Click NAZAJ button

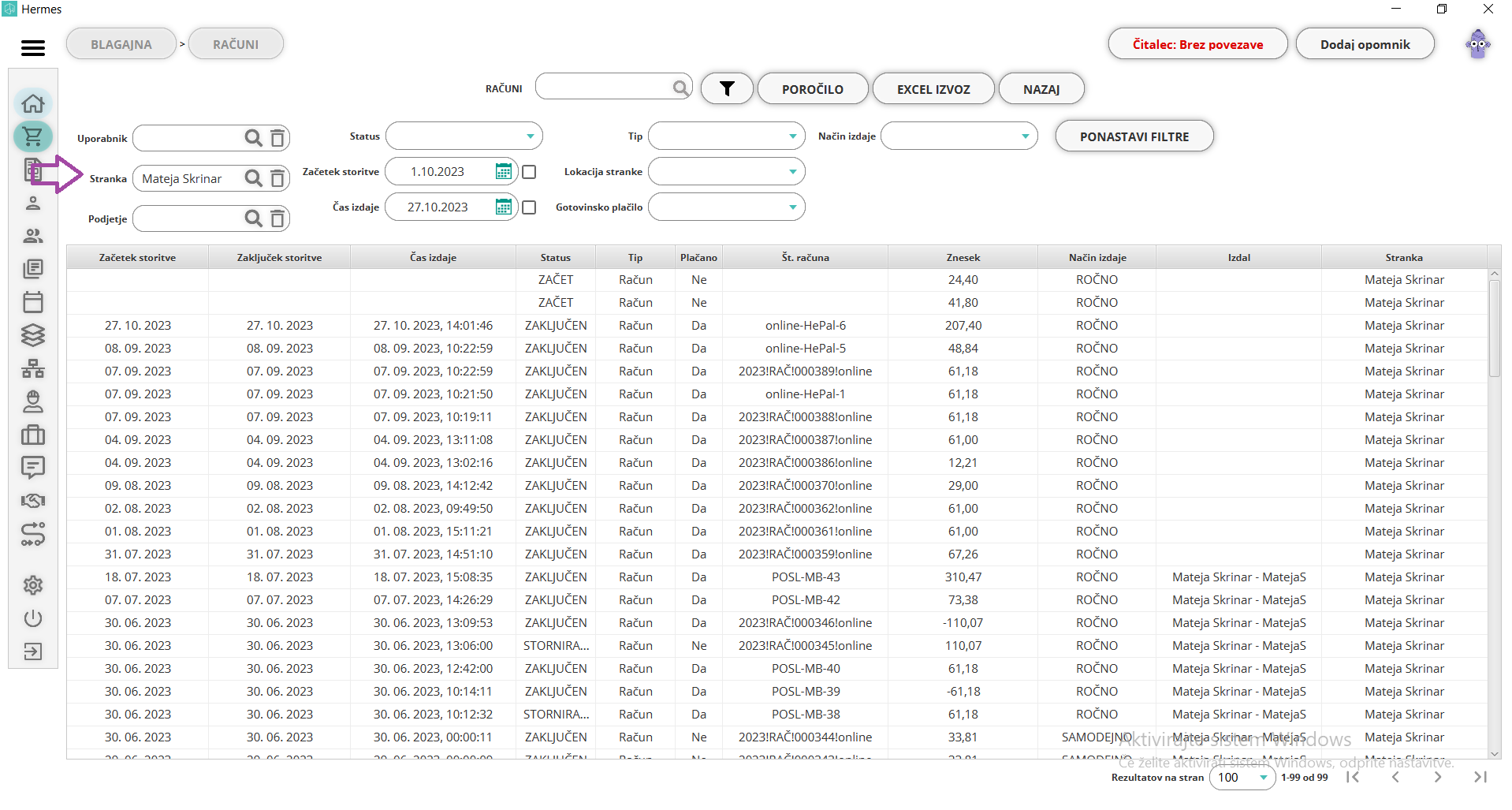pos(1041,88)
